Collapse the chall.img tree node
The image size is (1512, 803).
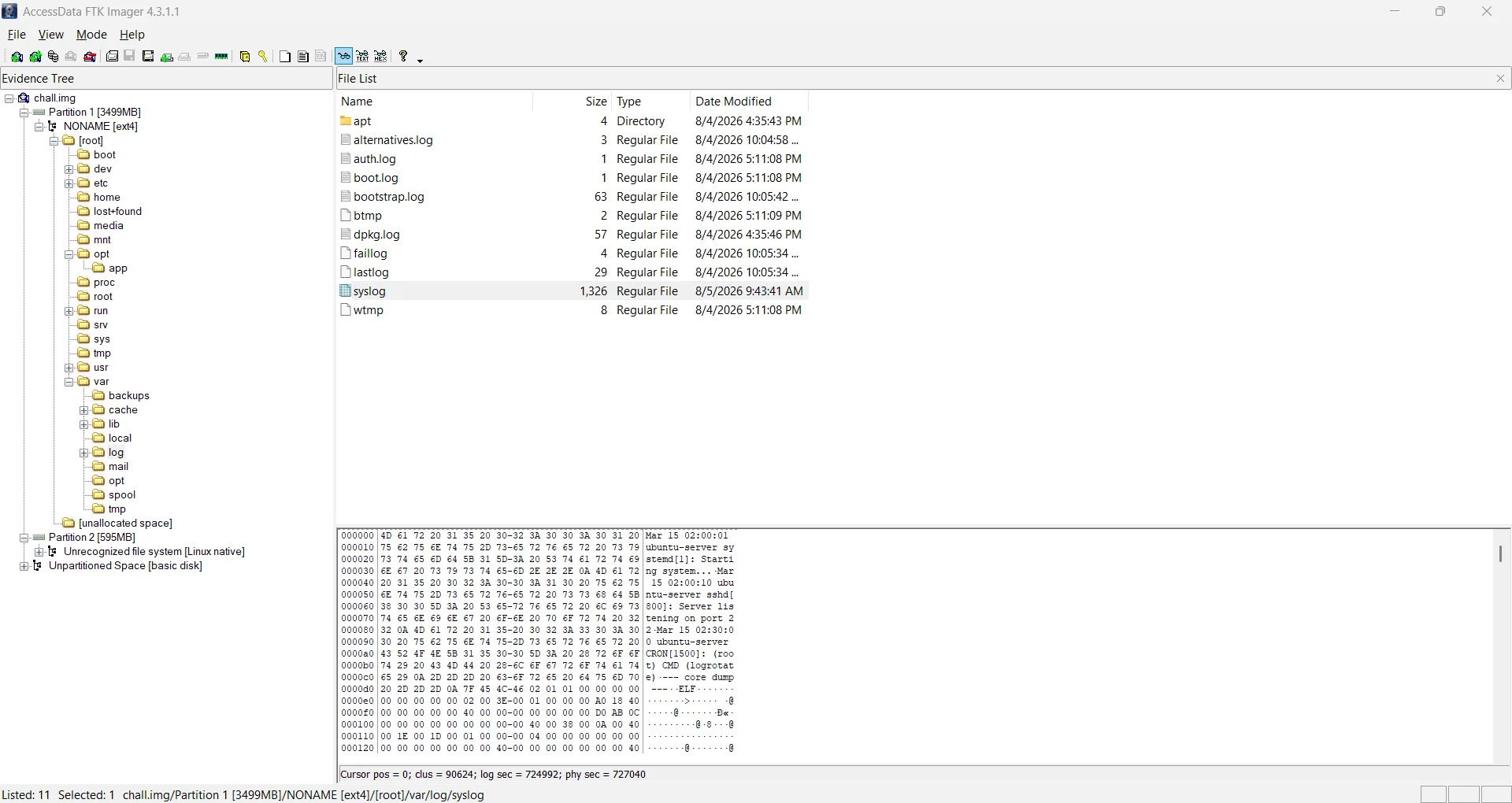pos(9,98)
